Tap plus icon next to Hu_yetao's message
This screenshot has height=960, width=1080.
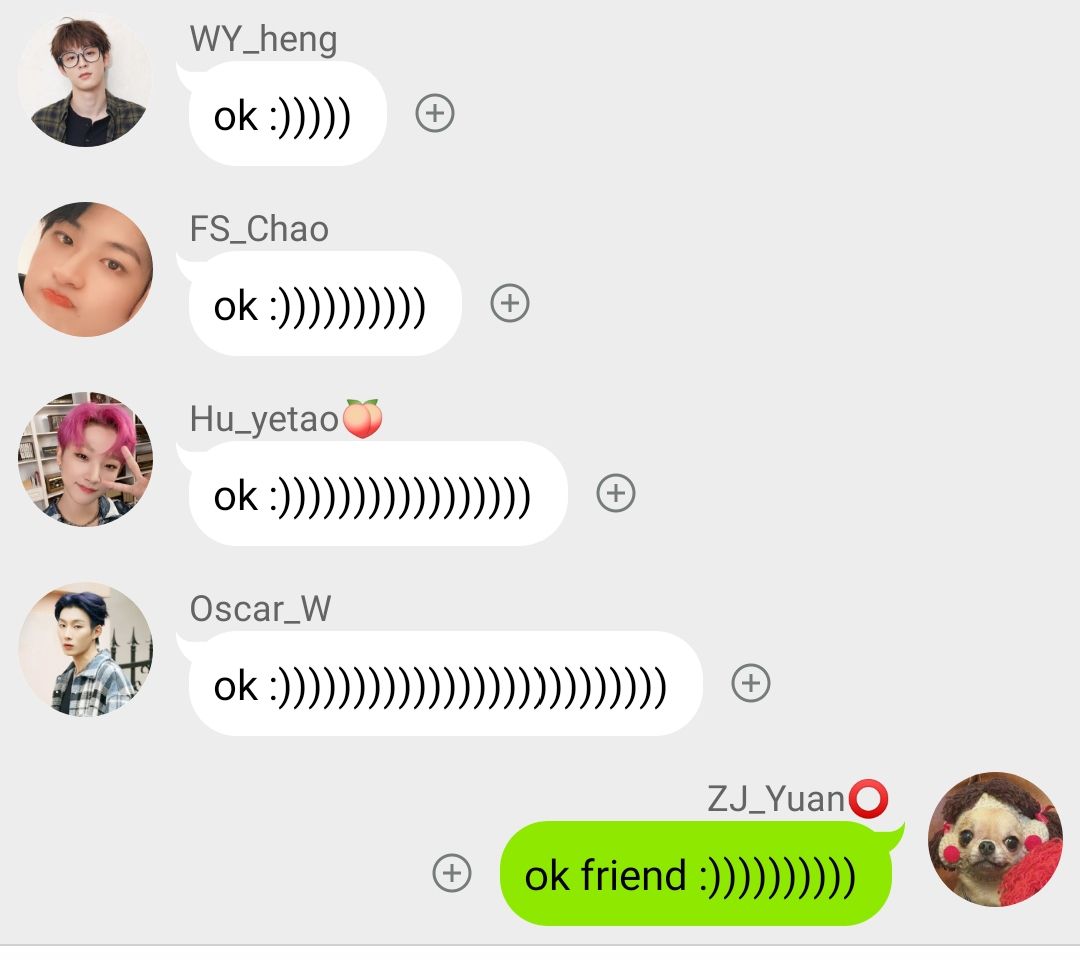click(616, 493)
